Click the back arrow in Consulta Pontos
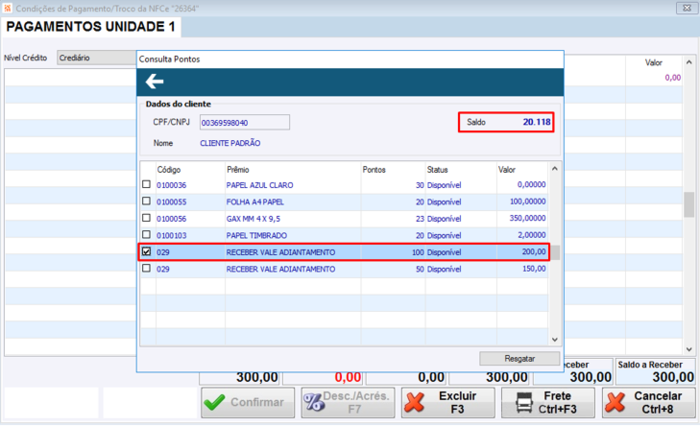This screenshot has width=700, height=427. pos(154,81)
